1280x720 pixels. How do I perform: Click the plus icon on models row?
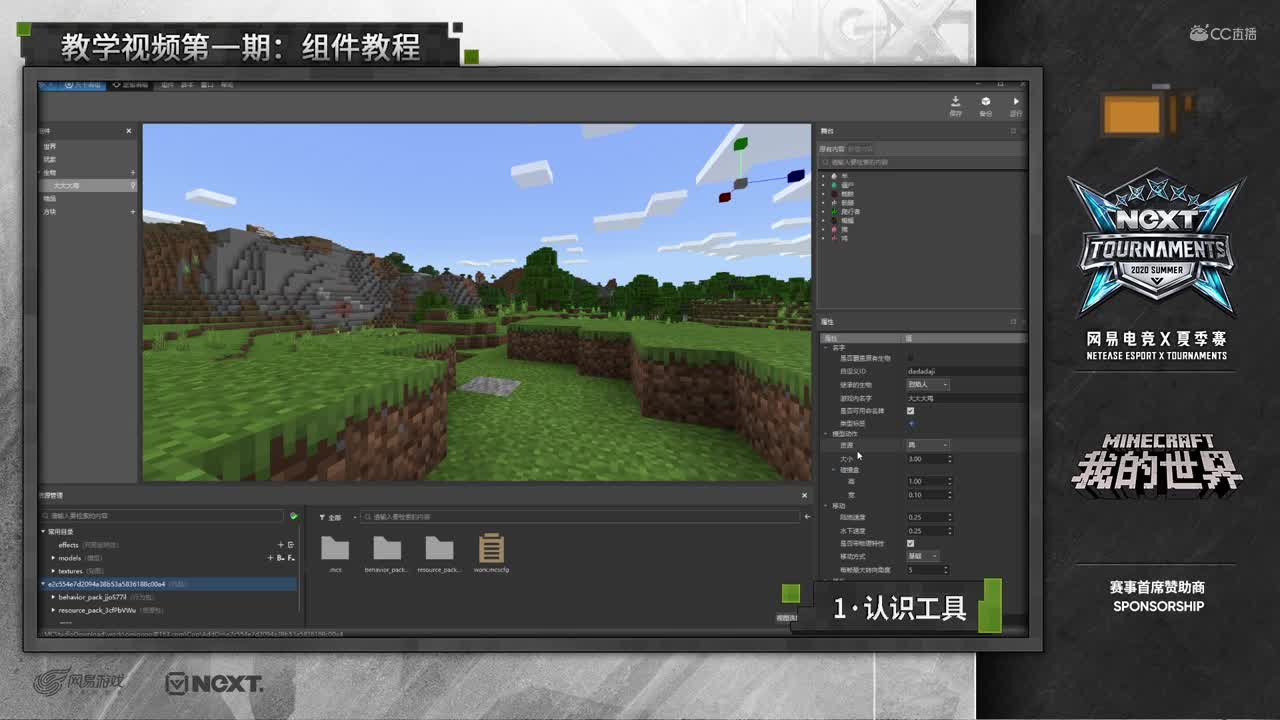pos(270,558)
